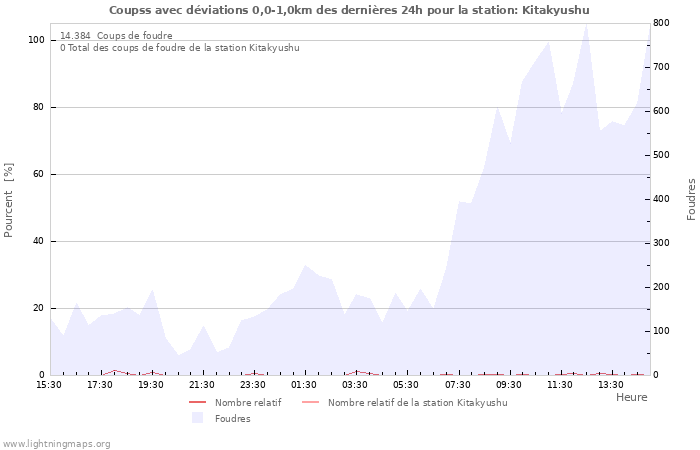Click the 05:30 time axis label

pyautogui.click(x=405, y=385)
